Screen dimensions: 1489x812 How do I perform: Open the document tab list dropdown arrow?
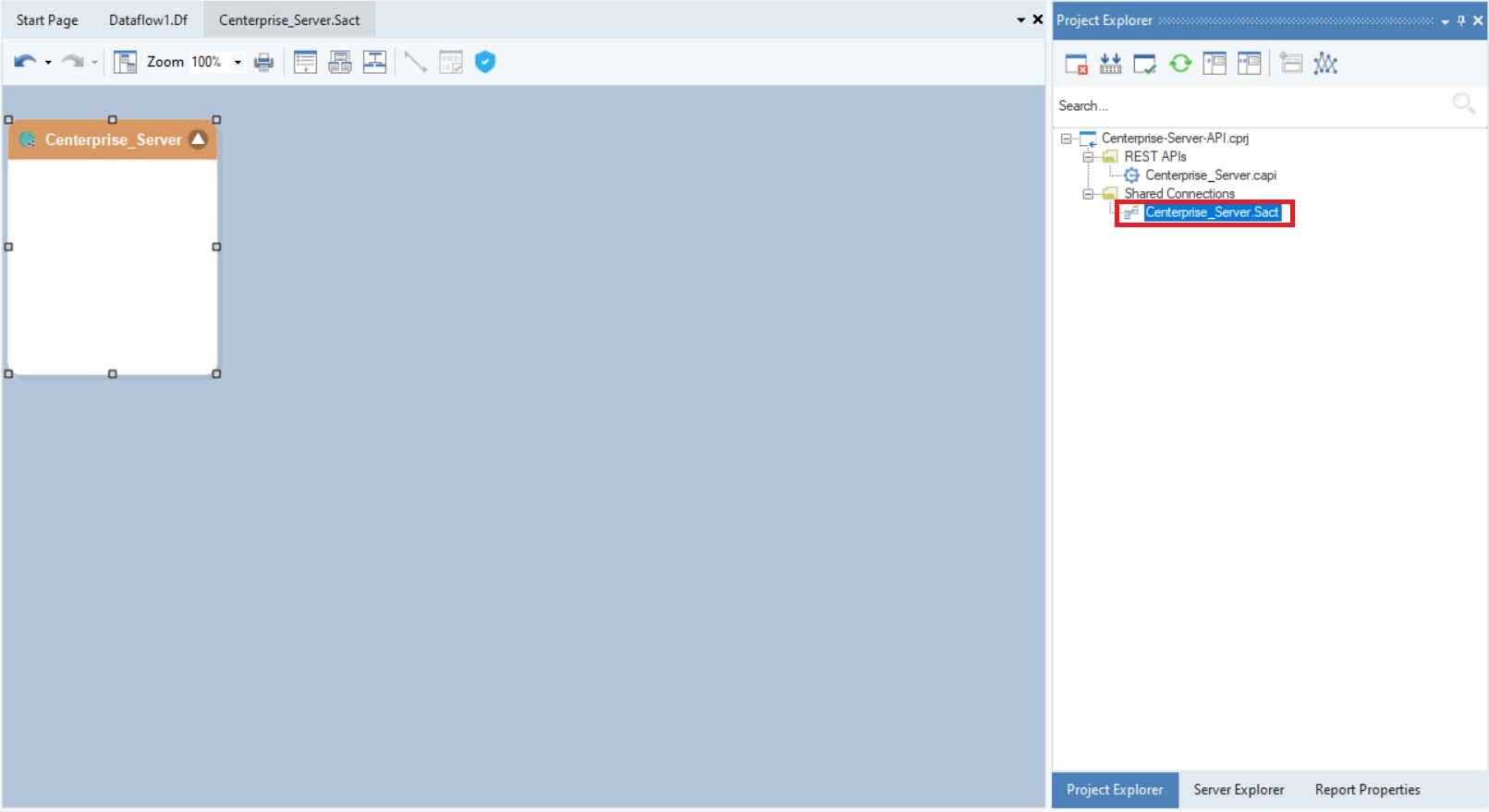[1021, 20]
